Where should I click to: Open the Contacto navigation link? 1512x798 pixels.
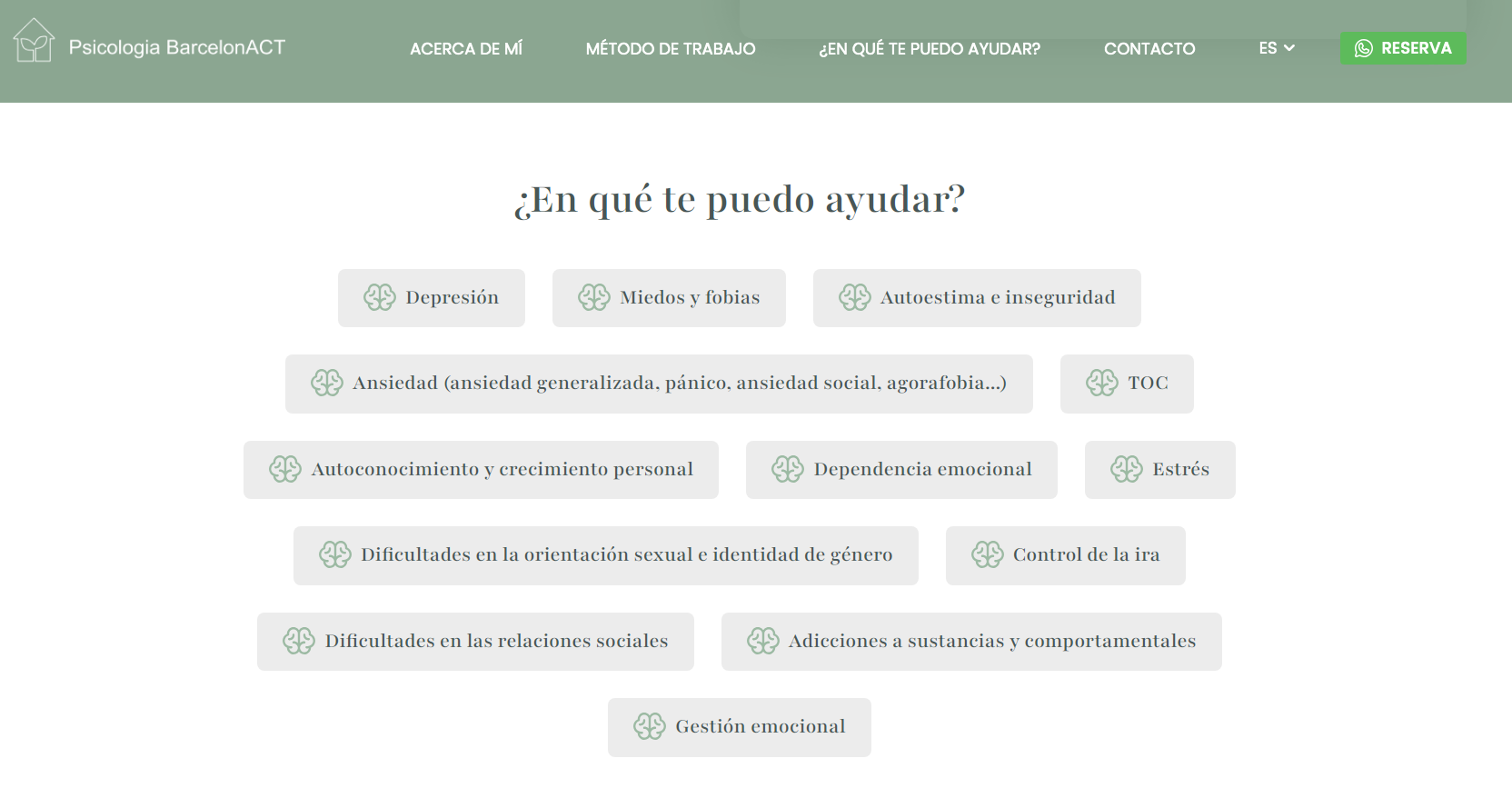(1149, 49)
